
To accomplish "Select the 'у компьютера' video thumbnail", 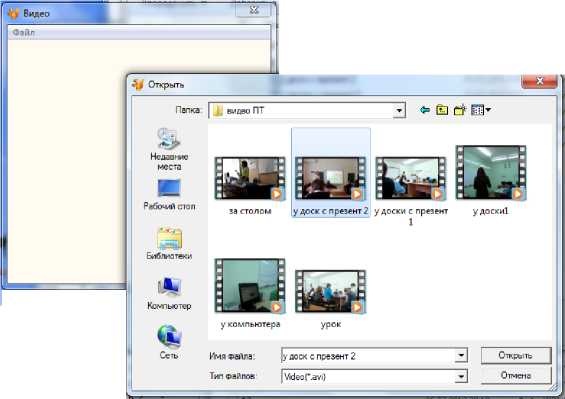I will tap(250, 293).
